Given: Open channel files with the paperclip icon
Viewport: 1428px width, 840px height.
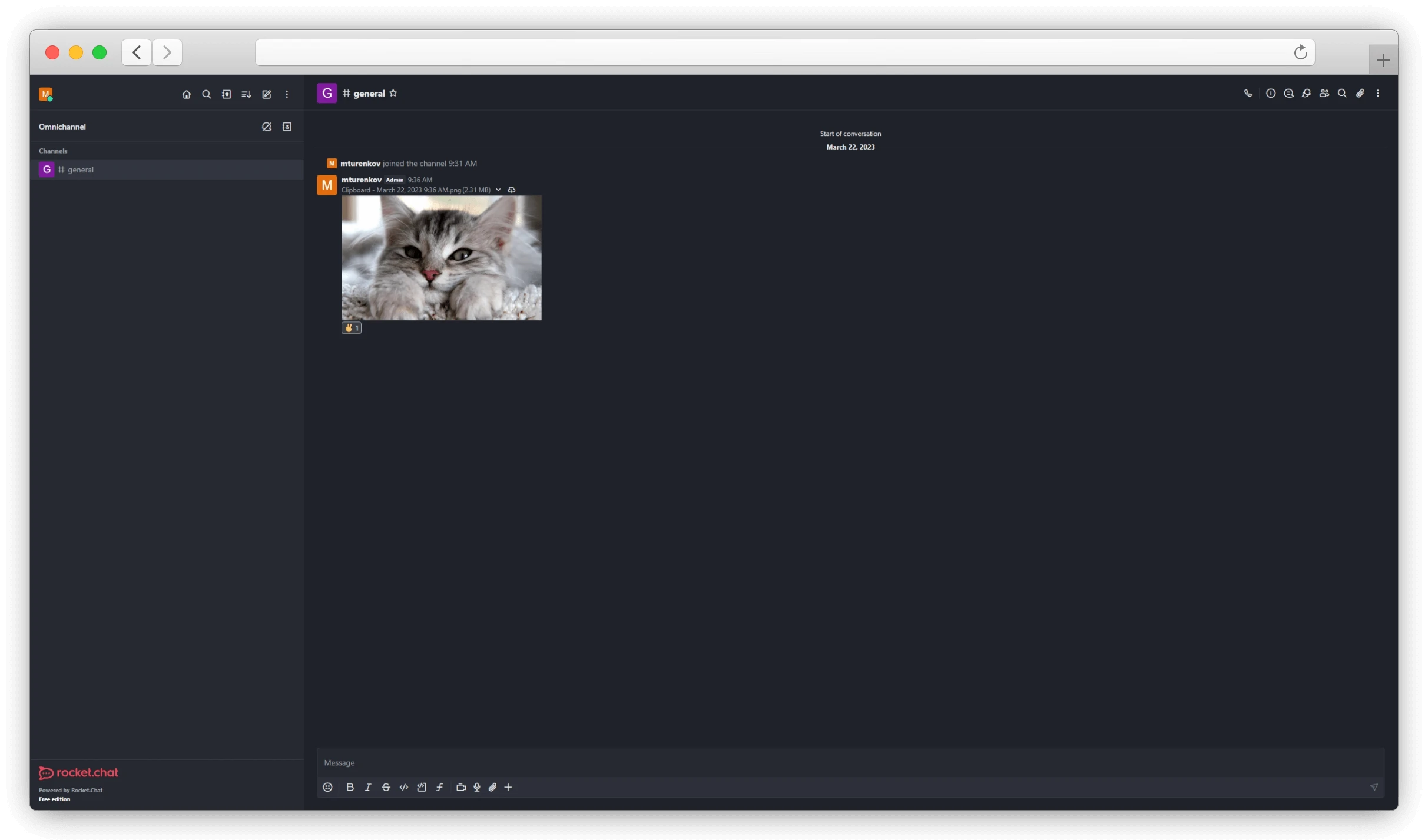Looking at the screenshot, I should pyautogui.click(x=1360, y=93).
